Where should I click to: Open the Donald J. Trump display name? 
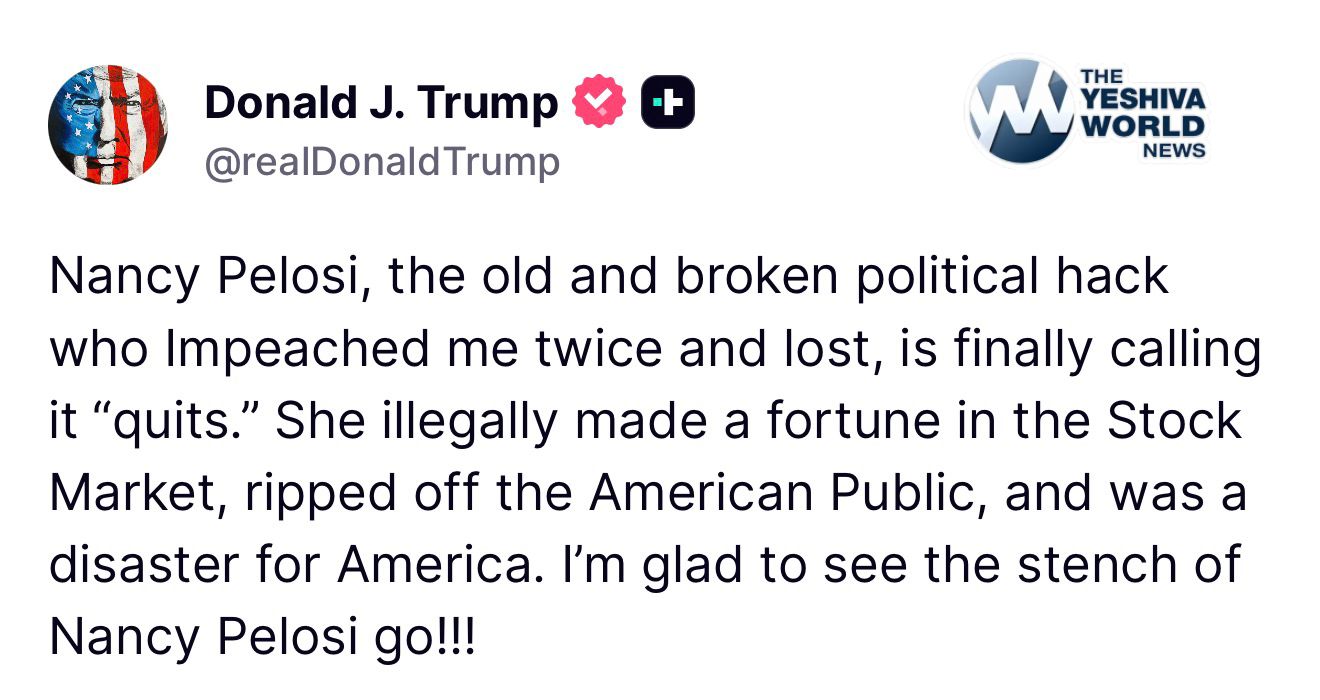point(381,103)
